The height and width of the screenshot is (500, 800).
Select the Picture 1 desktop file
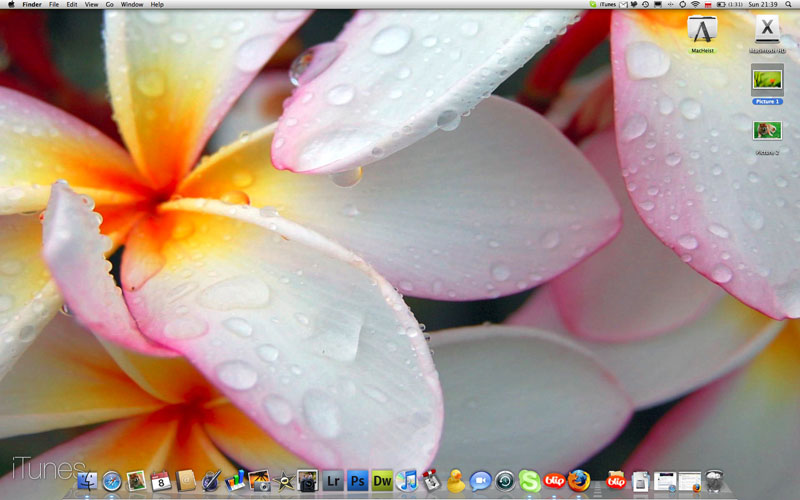(767, 84)
